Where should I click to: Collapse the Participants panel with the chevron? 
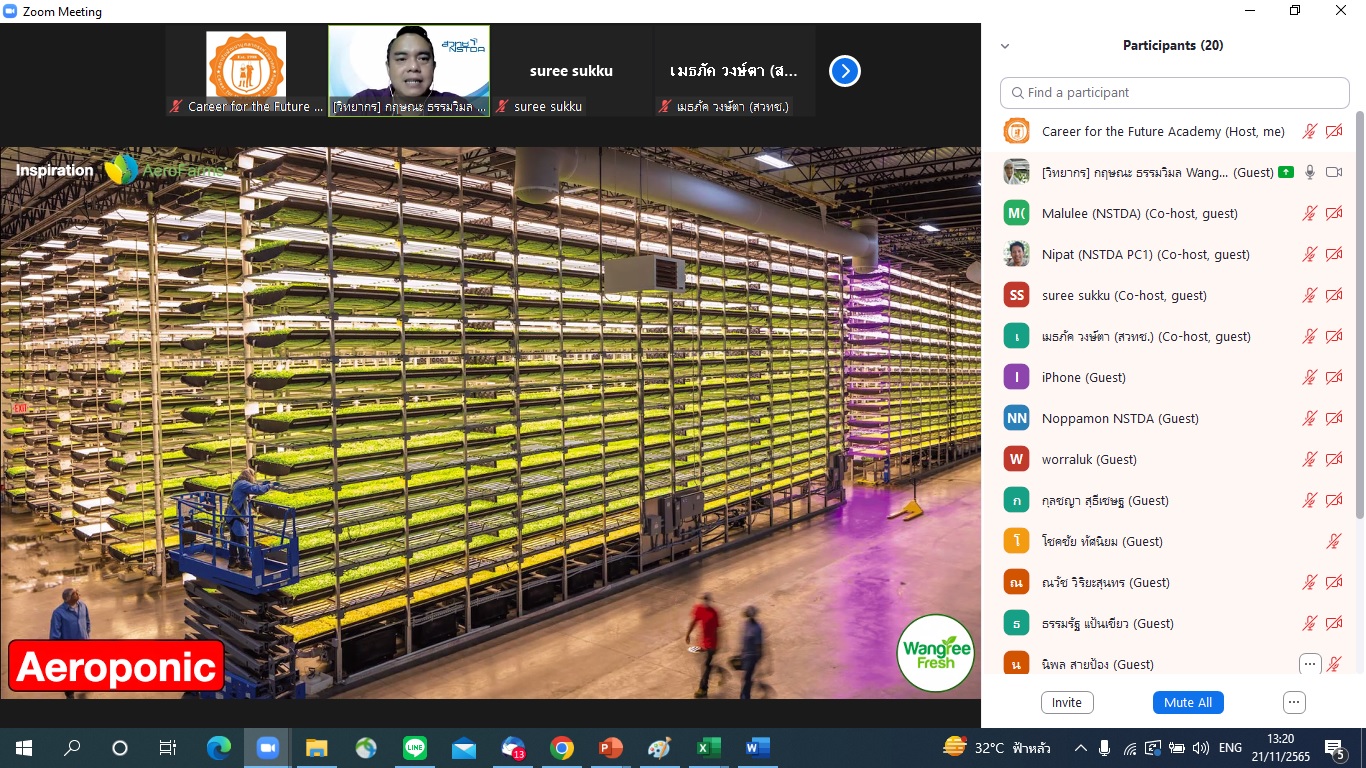click(x=1005, y=46)
